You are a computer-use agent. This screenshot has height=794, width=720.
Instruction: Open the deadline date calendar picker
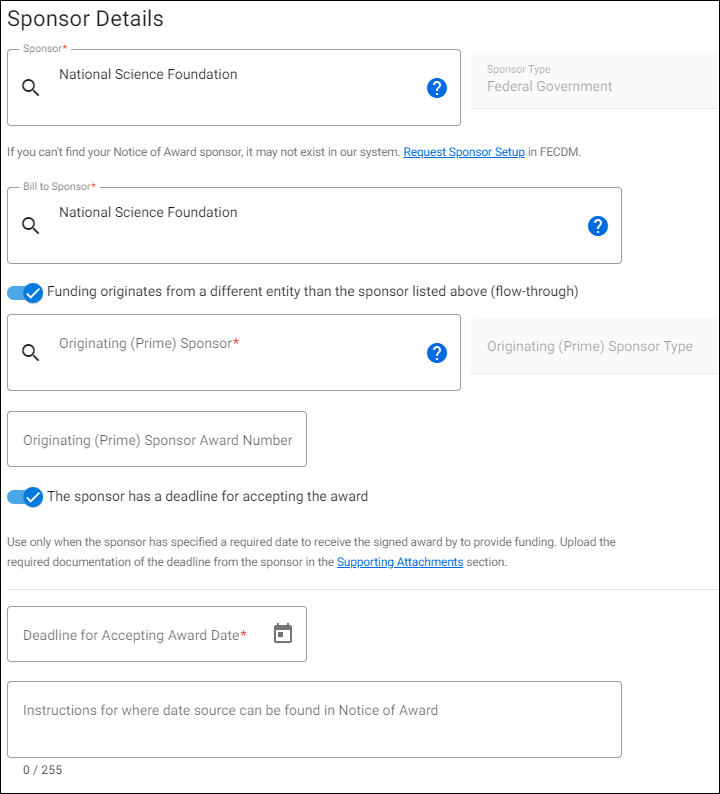pos(283,634)
